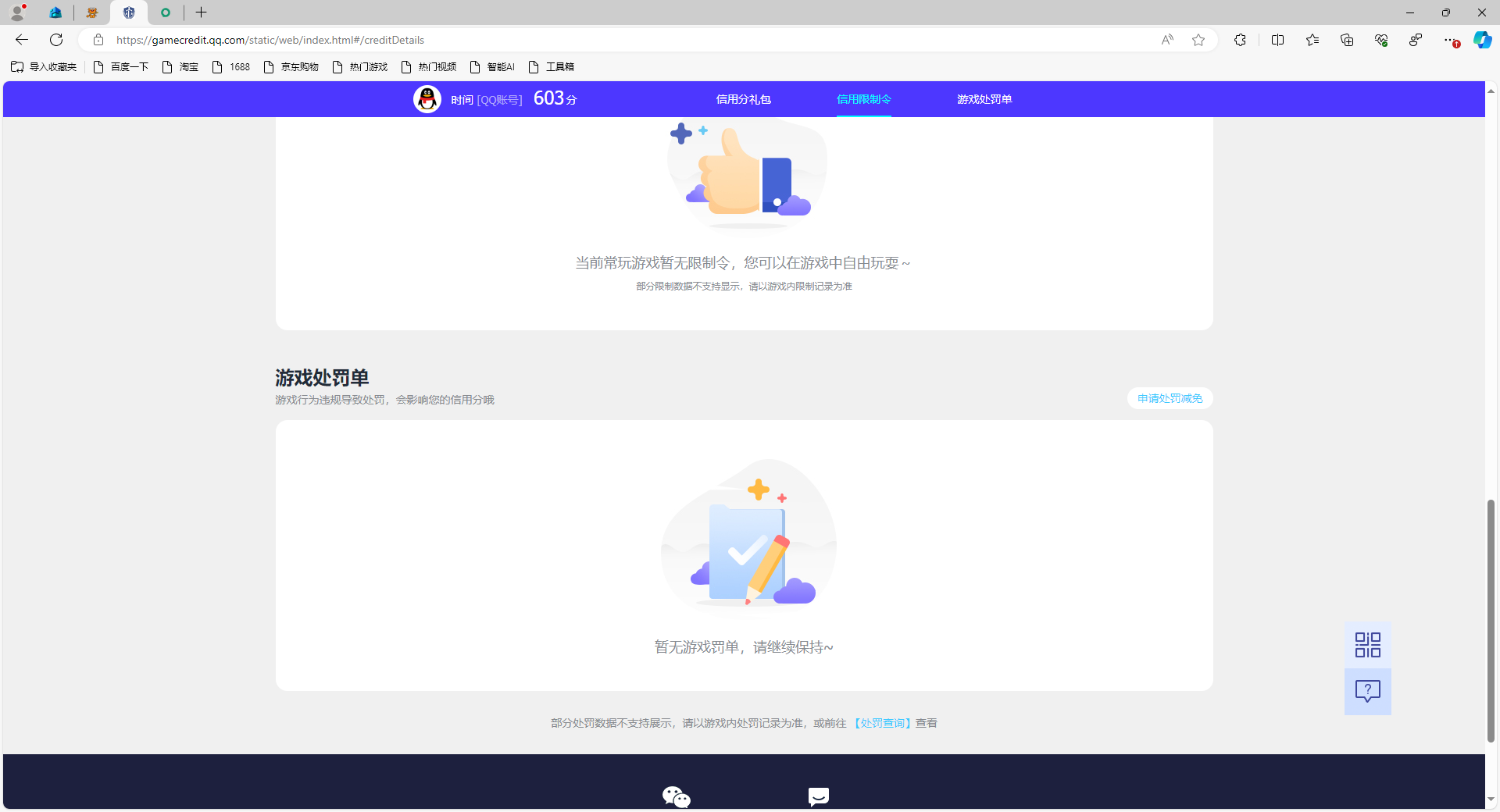Image resolution: width=1500 pixels, height=812 pixels.
Task: Open 京东购物 bookmark
Action: tap(291, 67)
